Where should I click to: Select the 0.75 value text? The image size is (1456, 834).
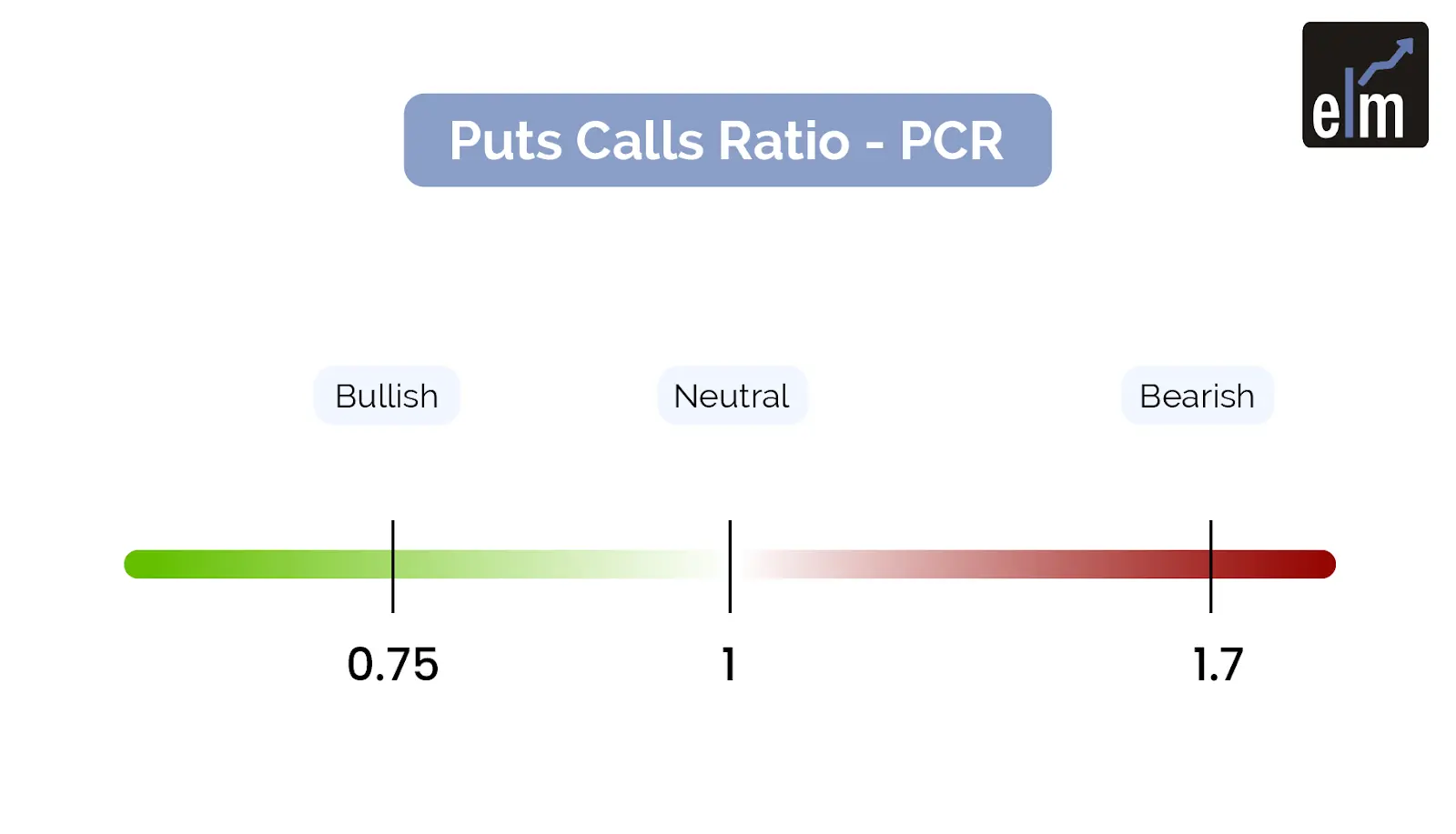(392, 665)
